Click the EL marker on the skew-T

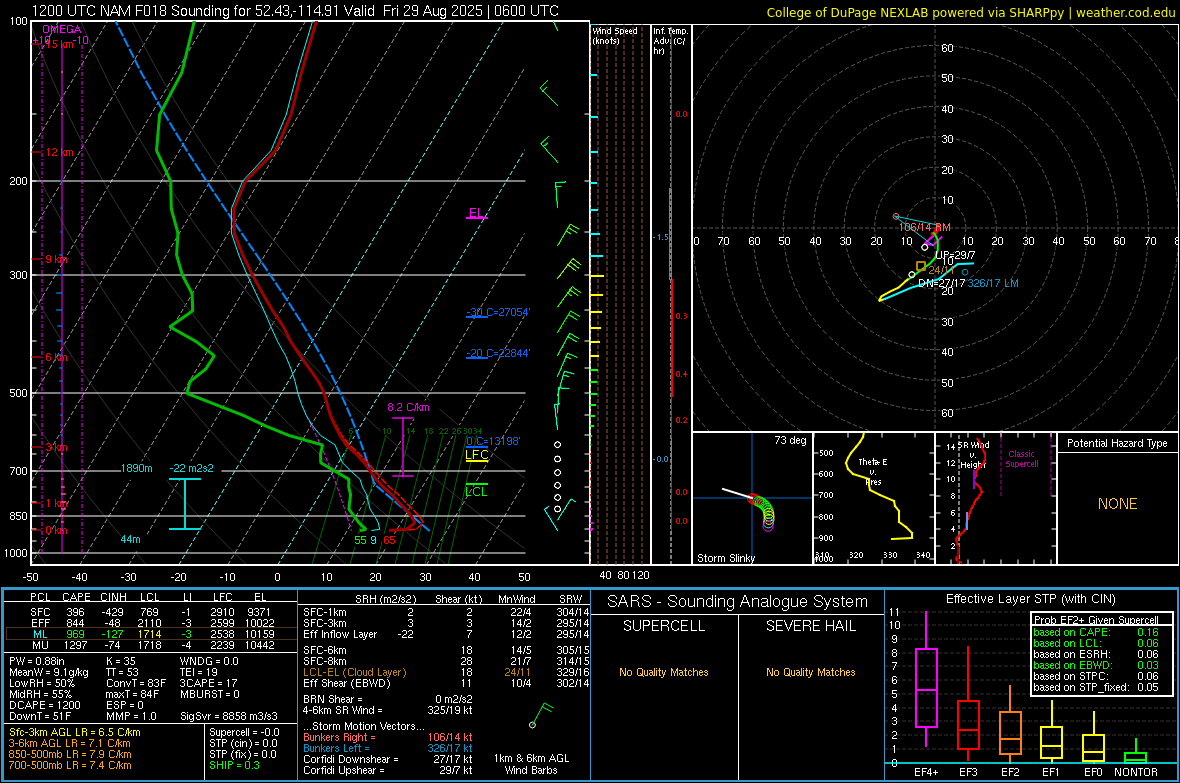click(x=476, y=213)
